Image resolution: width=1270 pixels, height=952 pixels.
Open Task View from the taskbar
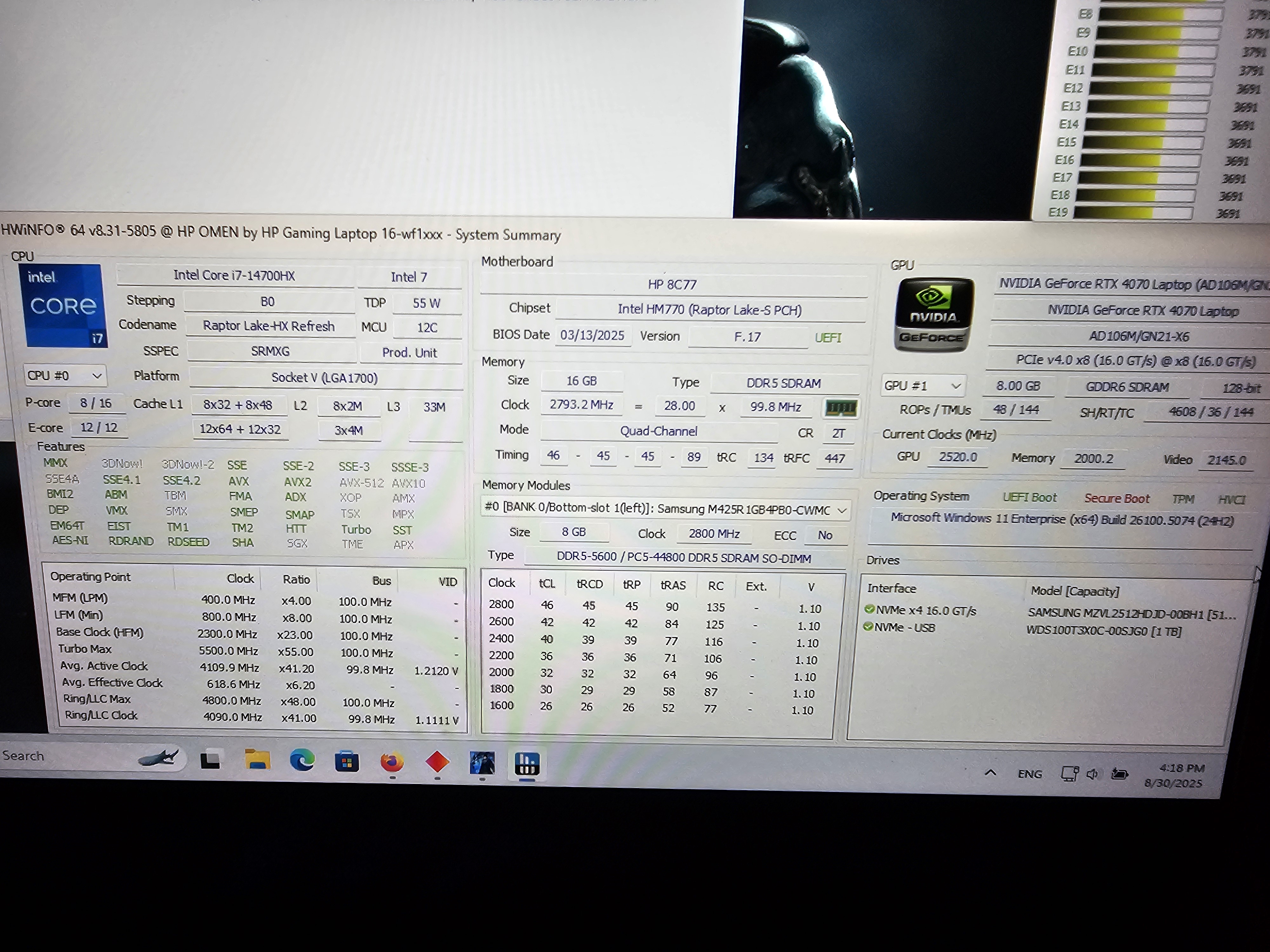tap(210, 760)
